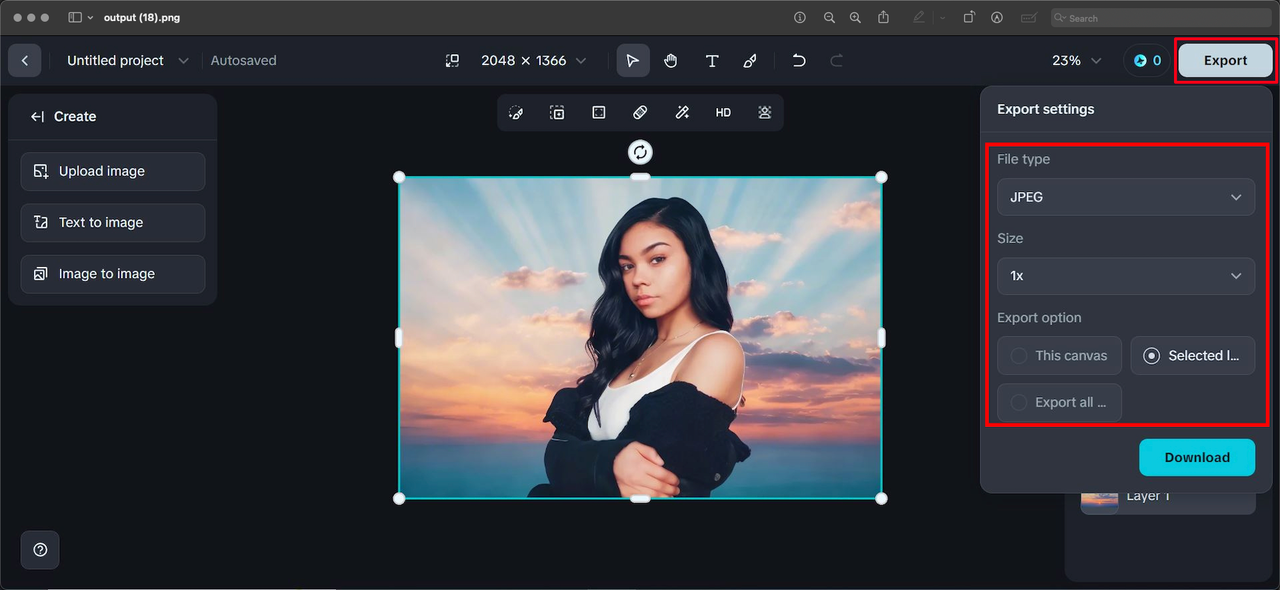Screen dimensions: 1280x590
Task: Select the Hand pan tool
Action: [x=671, y=60]
